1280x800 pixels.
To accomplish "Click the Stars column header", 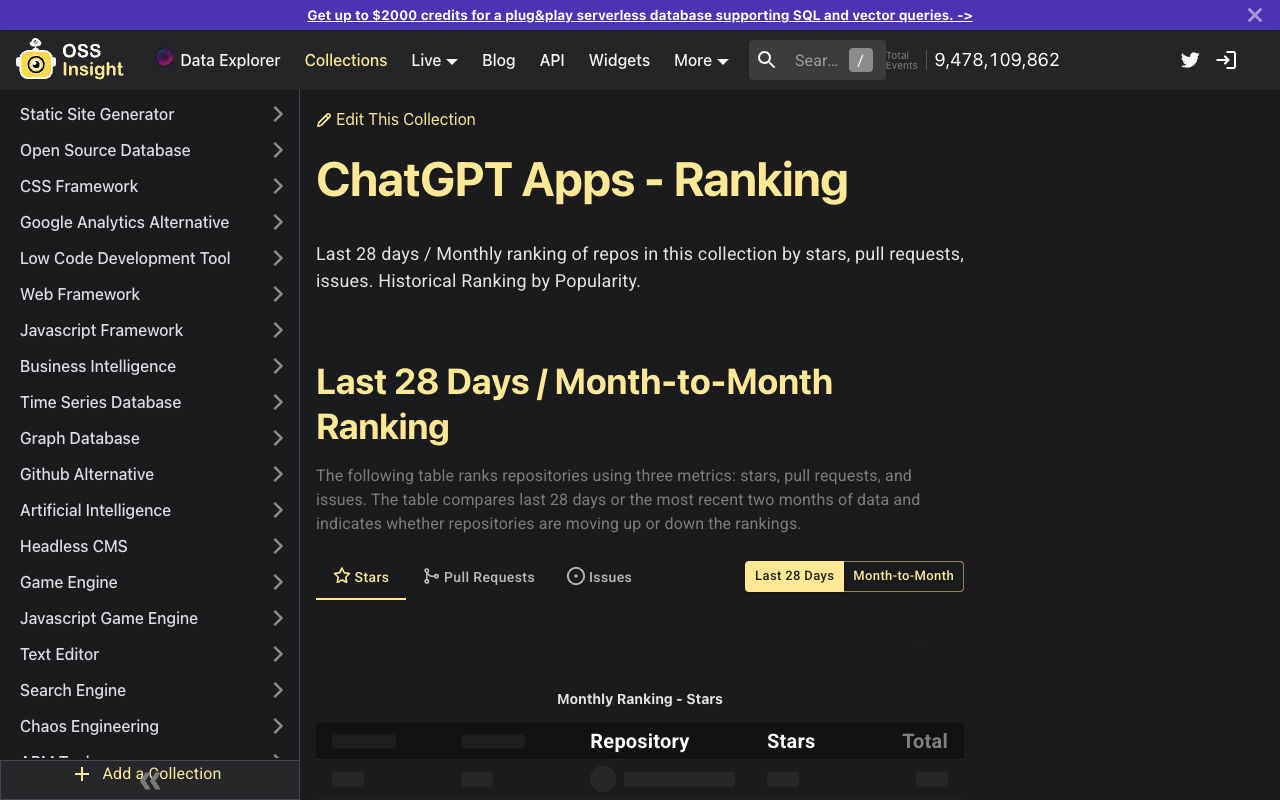I will coord(791,741).
